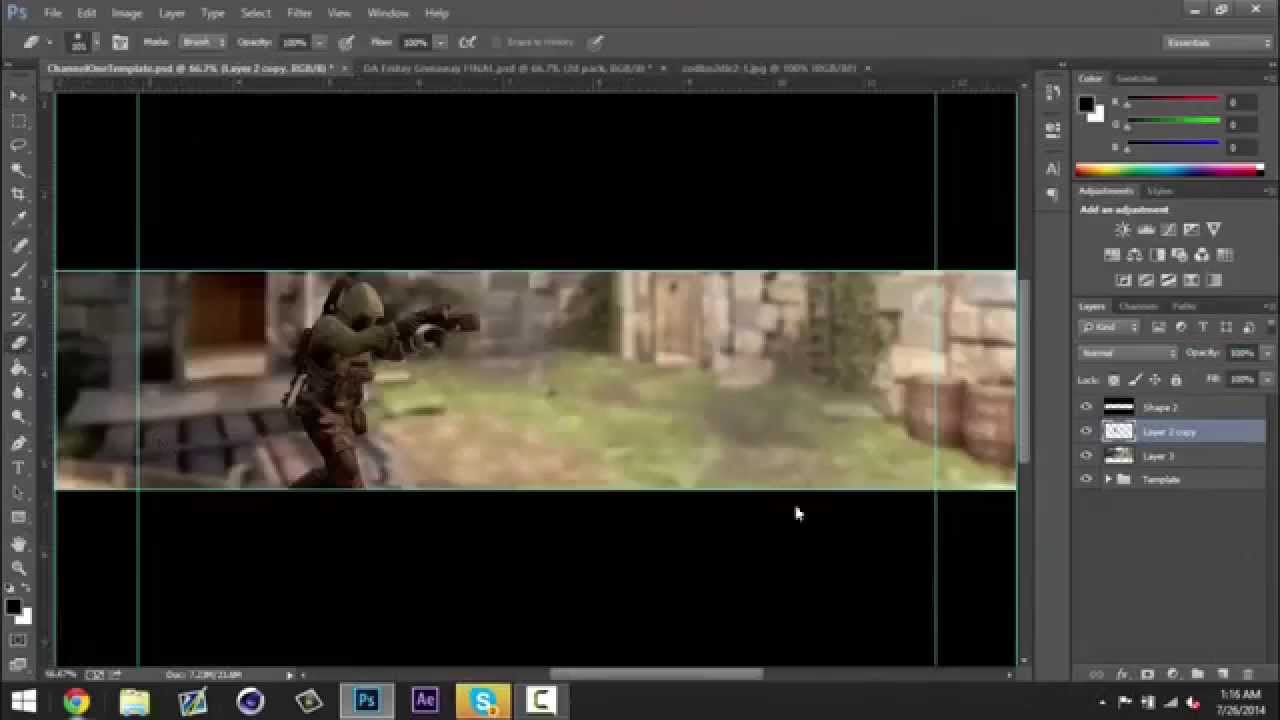
Task: Open the File menu
Action: [x=53, y=13]
